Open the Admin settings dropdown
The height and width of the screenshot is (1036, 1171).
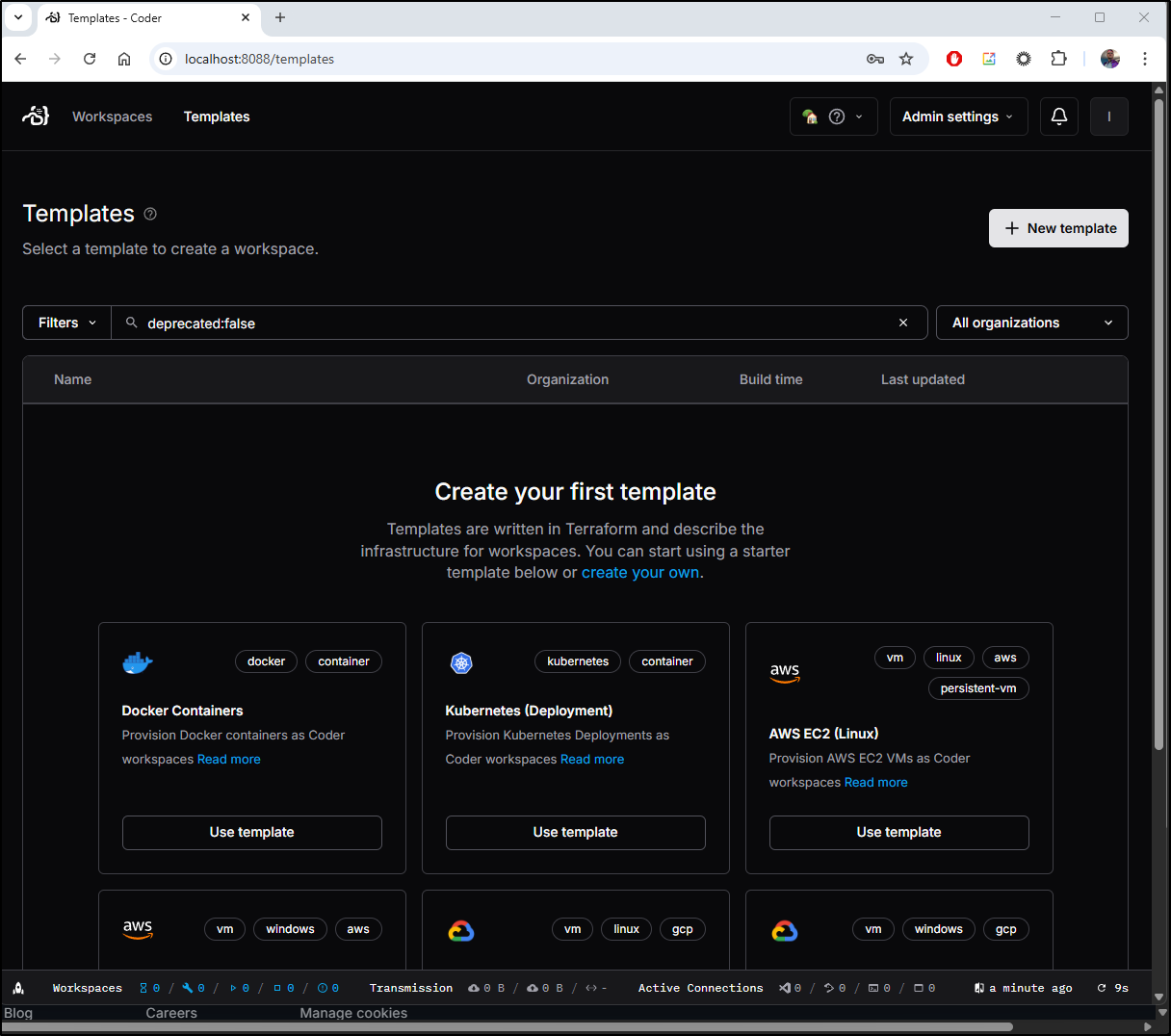coord(958,117)
